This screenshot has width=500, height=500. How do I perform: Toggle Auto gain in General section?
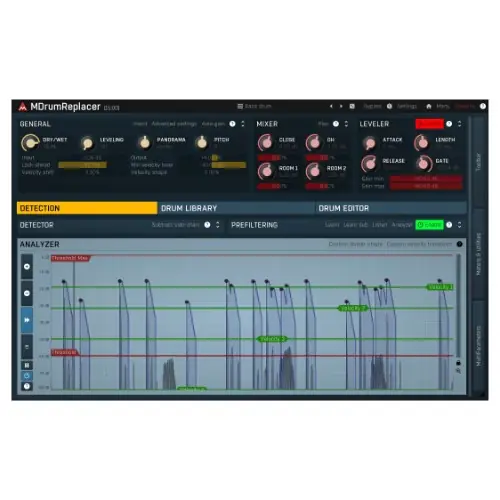[213, 124]
